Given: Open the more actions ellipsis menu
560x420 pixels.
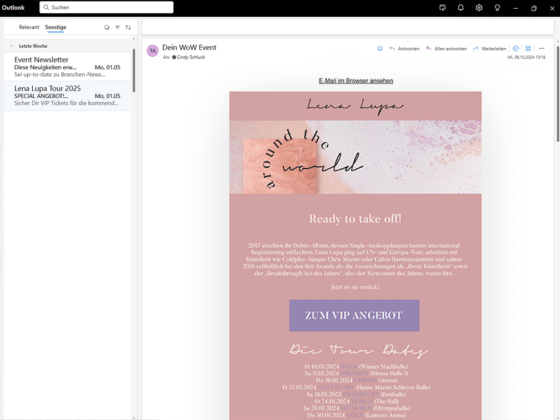Looking at the screenshot, I should coord(541,49).
